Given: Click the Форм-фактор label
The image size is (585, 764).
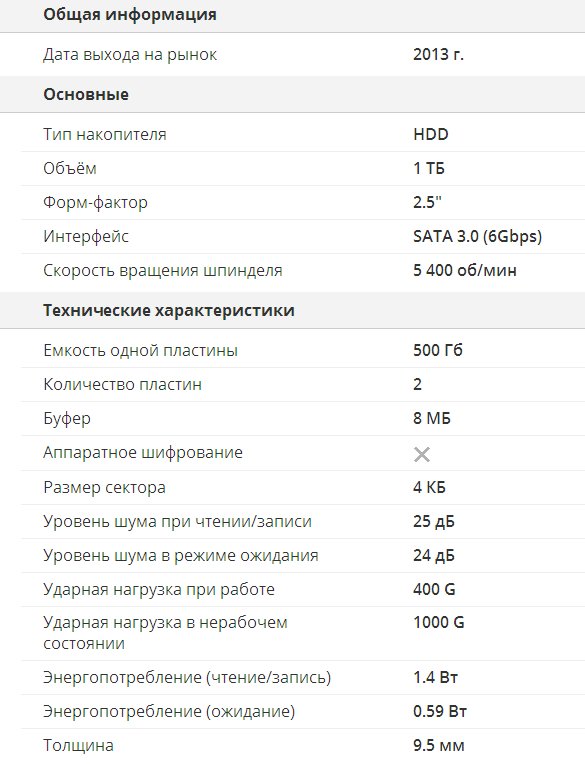Looking at the screenshot, I should [95, 202].
